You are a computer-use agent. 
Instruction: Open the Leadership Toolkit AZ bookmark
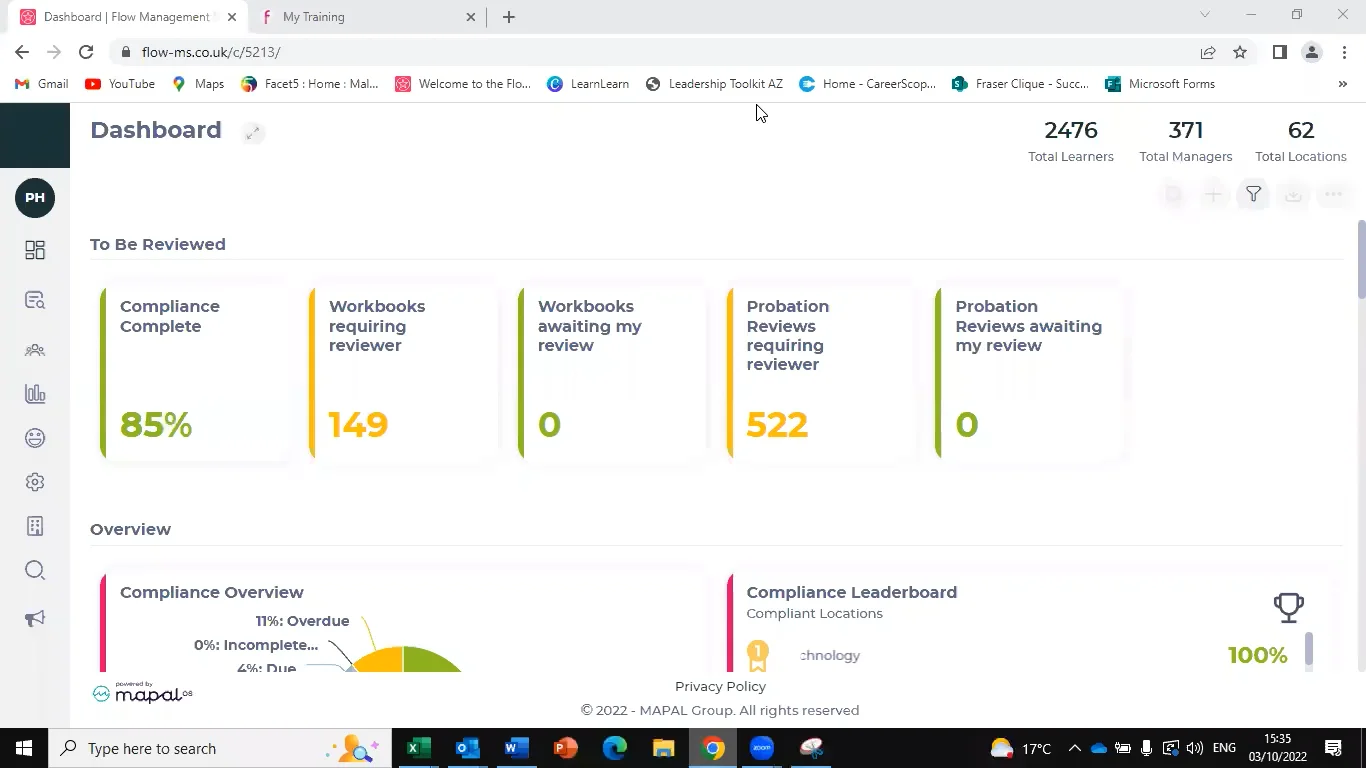[x=714, y=84]
